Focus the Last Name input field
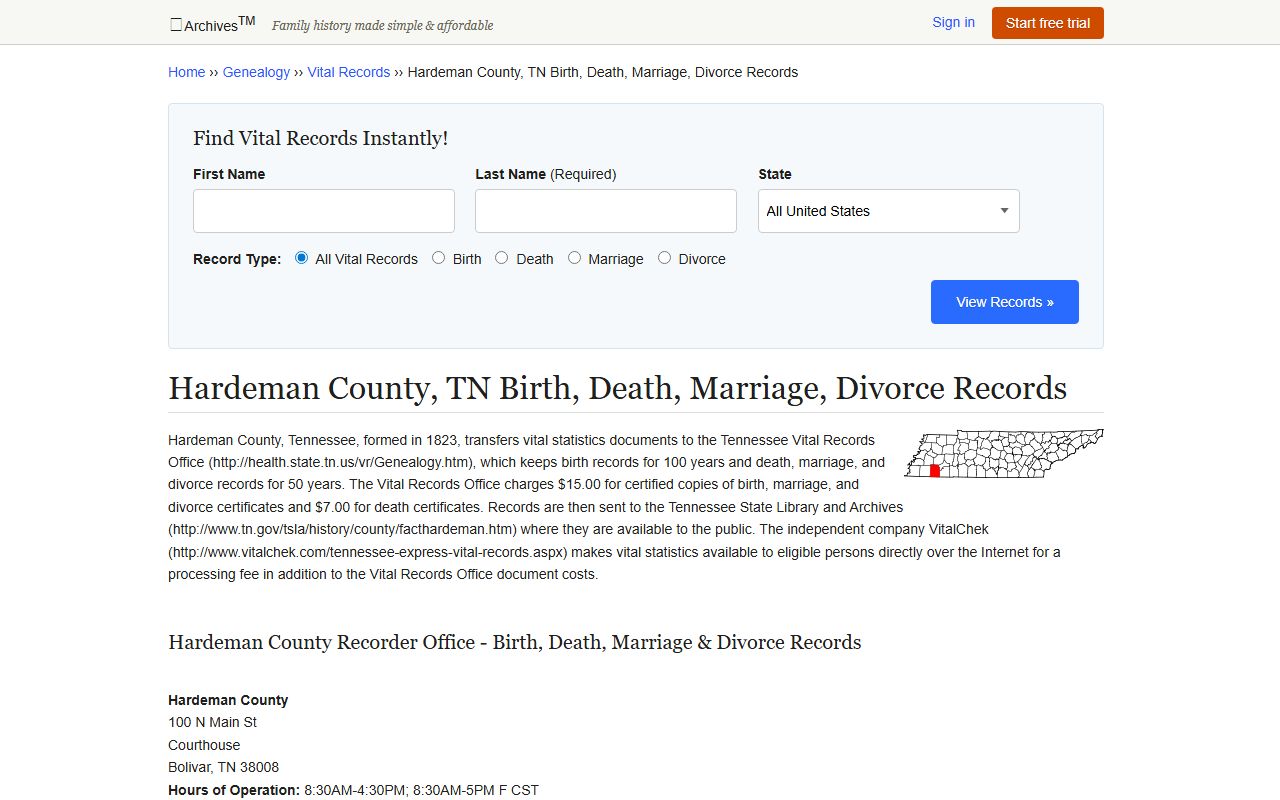The image size is (1280, 800). pyautogui.click(x=606, y=211)
